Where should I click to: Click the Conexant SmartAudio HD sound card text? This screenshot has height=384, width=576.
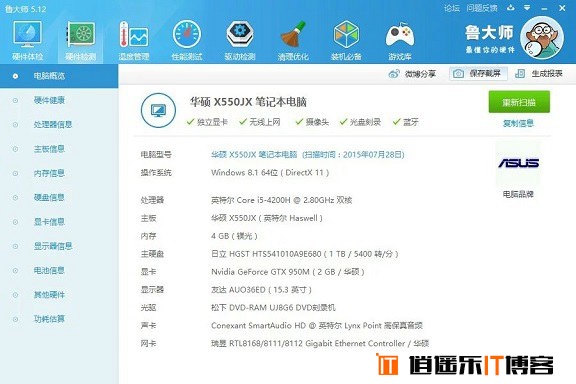click(x=317, y=326)
